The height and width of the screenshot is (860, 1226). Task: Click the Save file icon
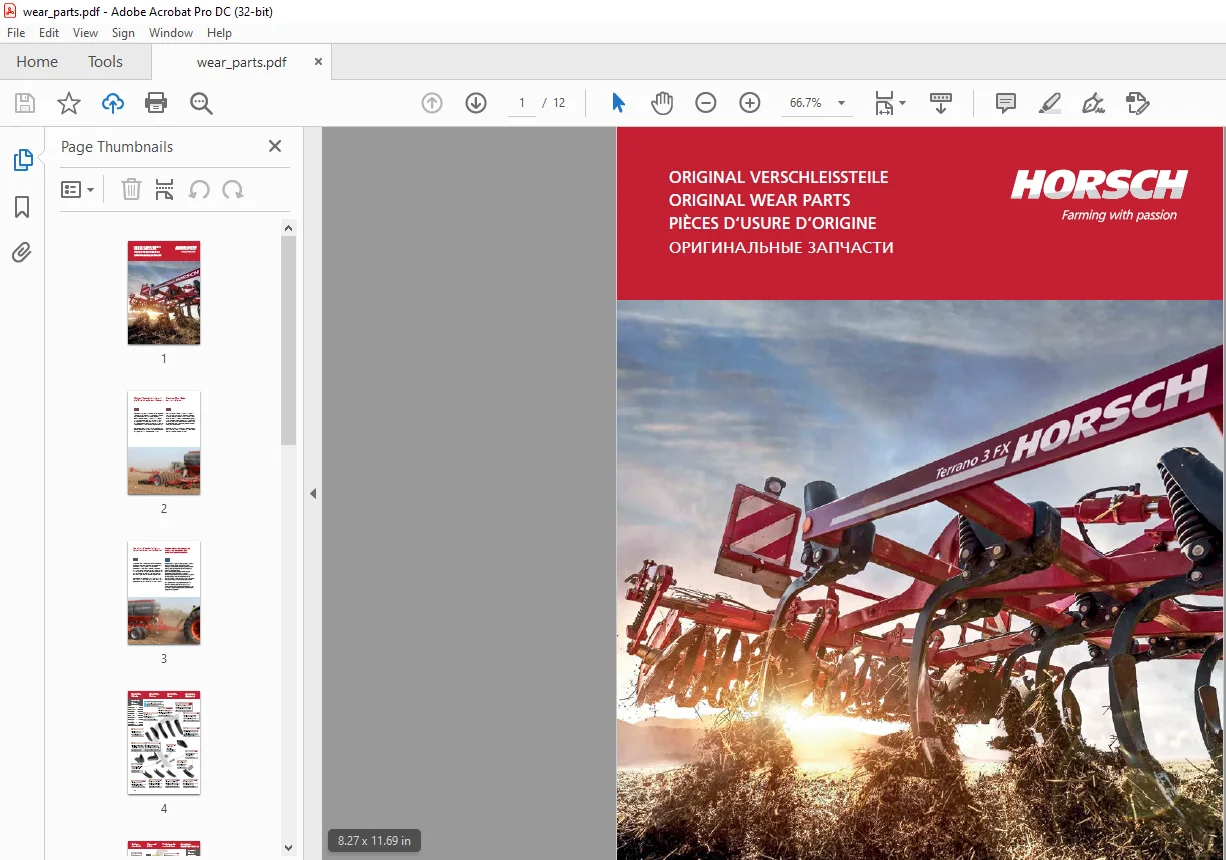coord(25,103)
